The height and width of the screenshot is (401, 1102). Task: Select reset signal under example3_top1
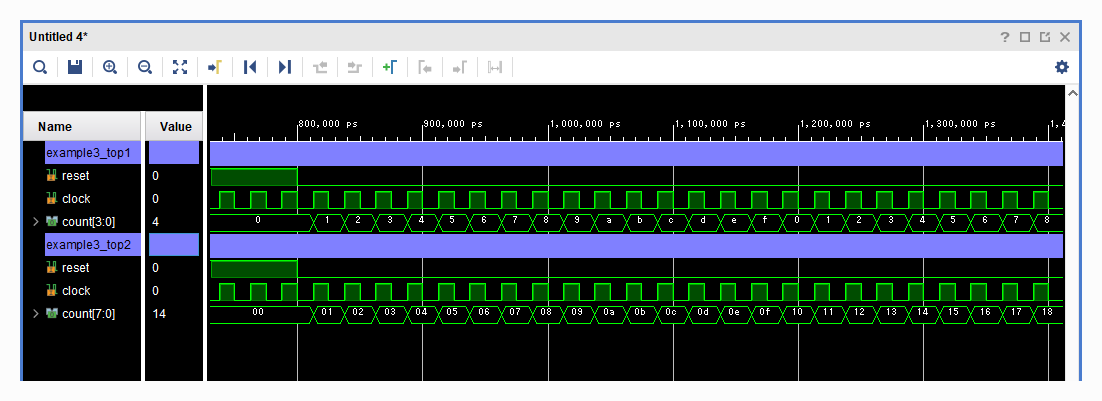(75, 176)
